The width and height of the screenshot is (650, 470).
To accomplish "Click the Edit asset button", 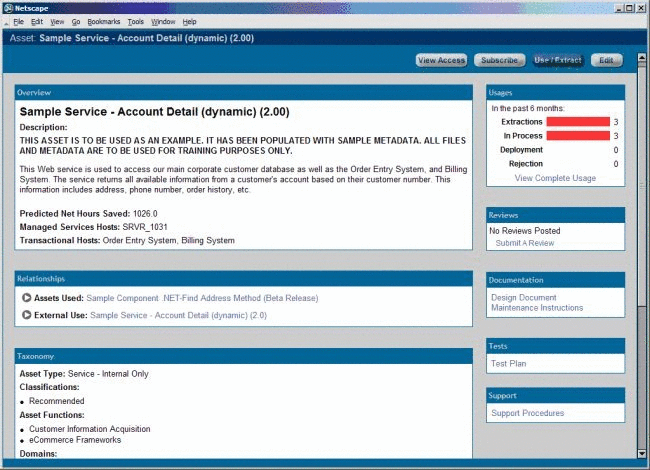I will pos(606,60).
